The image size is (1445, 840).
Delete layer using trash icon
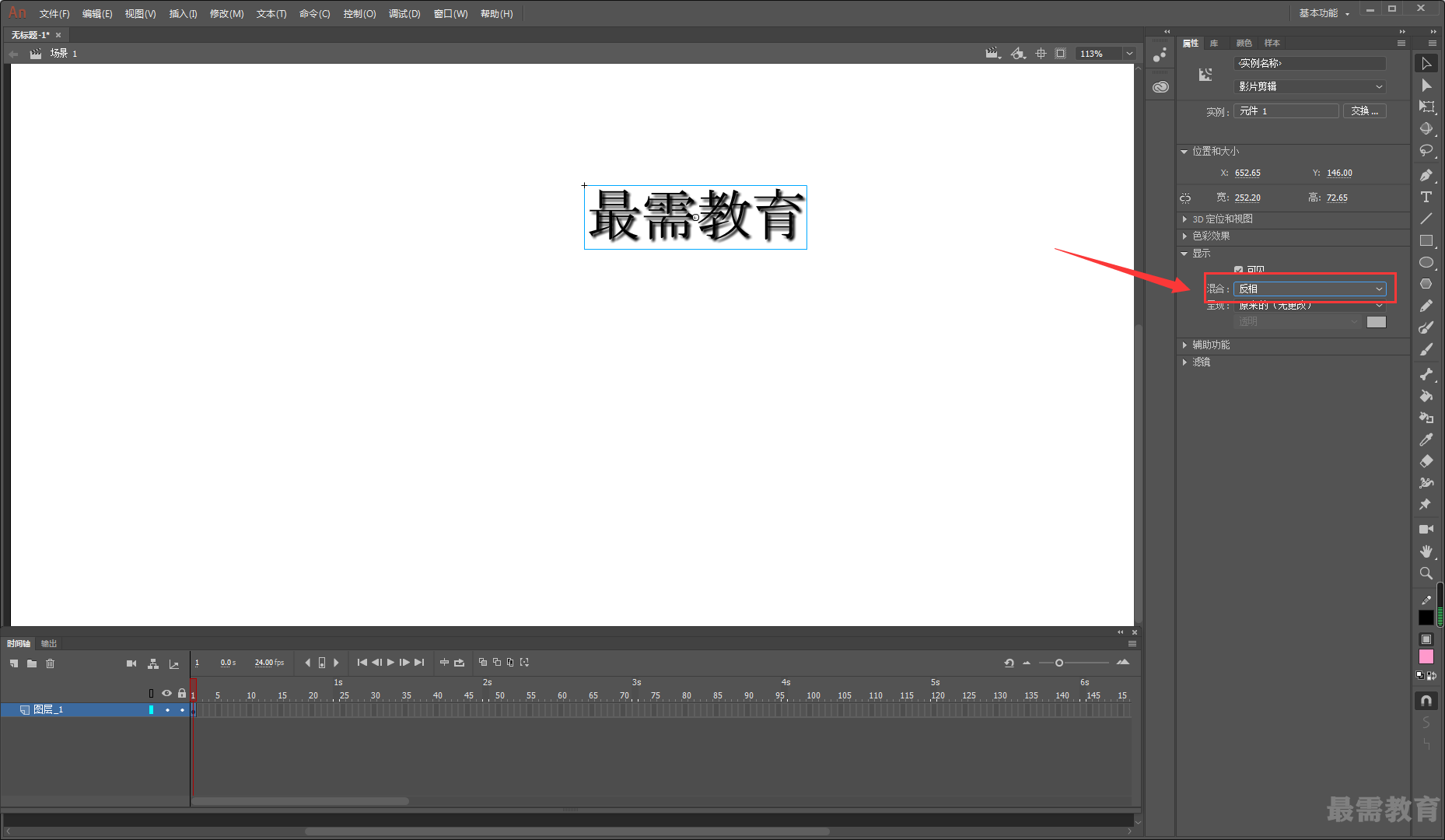coord(51,663)
